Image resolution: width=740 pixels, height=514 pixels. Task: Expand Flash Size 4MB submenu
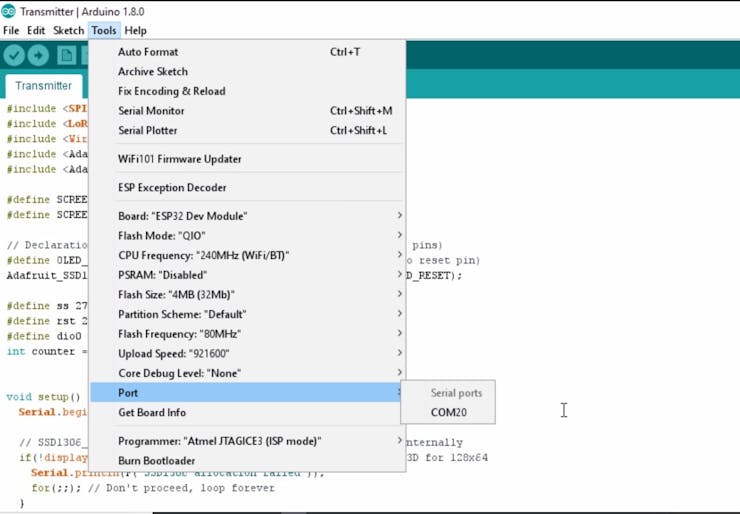247,295
